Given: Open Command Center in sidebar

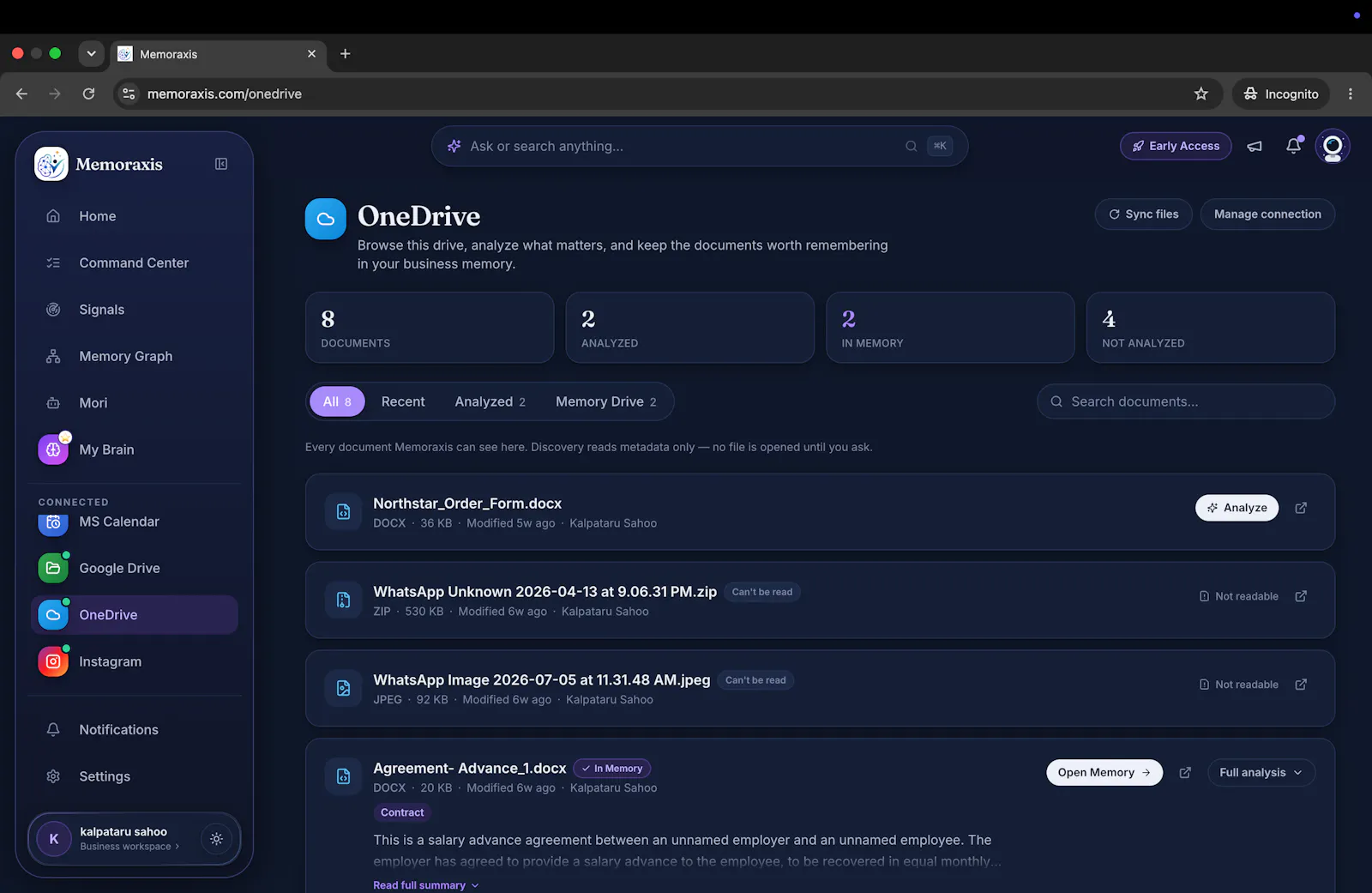Looking at the screenshot, I should 134,263.
